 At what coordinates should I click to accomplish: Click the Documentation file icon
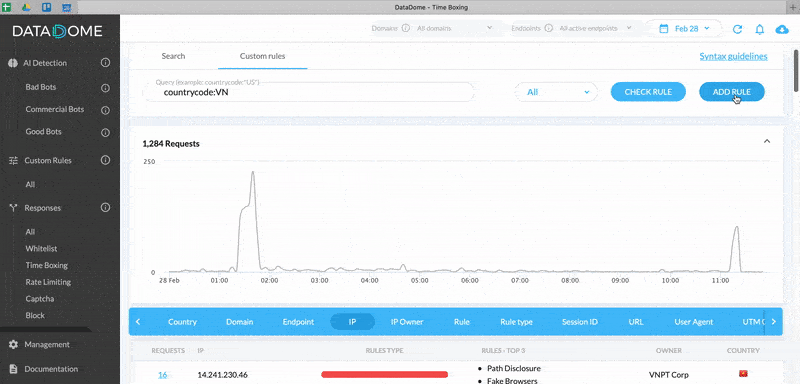point(14,369)
